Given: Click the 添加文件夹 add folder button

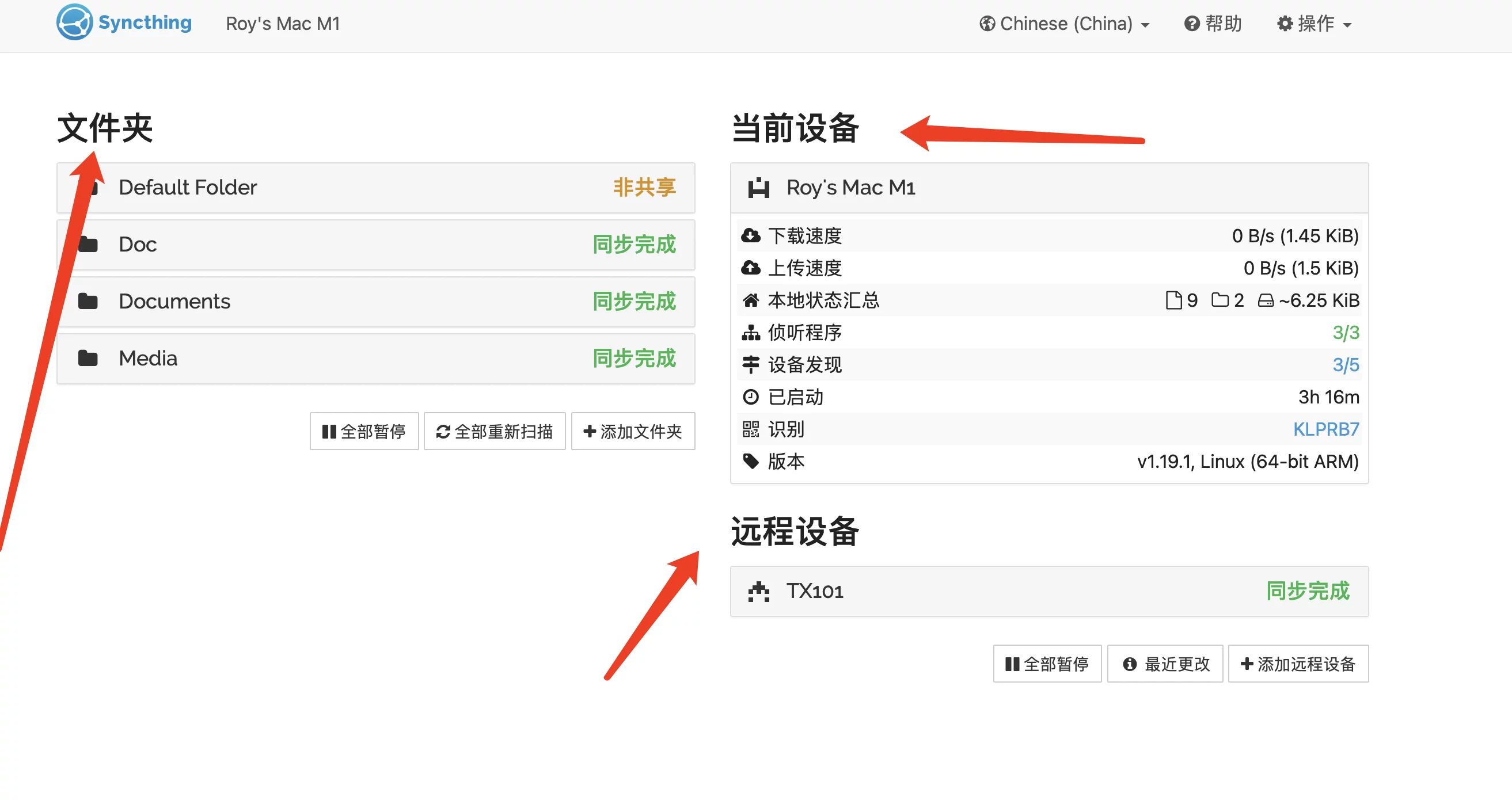Looking at the screenshot, I should (x=633, y=432).
